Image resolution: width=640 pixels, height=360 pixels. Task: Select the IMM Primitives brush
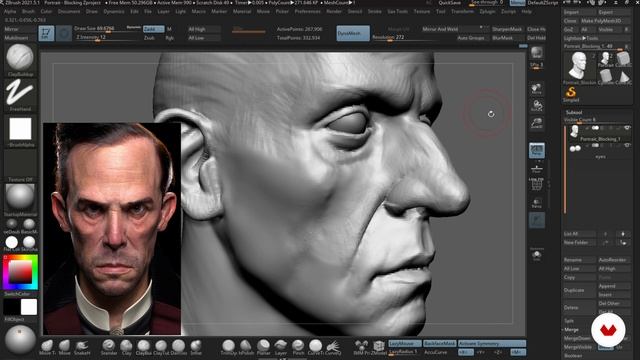(x=361, y=347)
